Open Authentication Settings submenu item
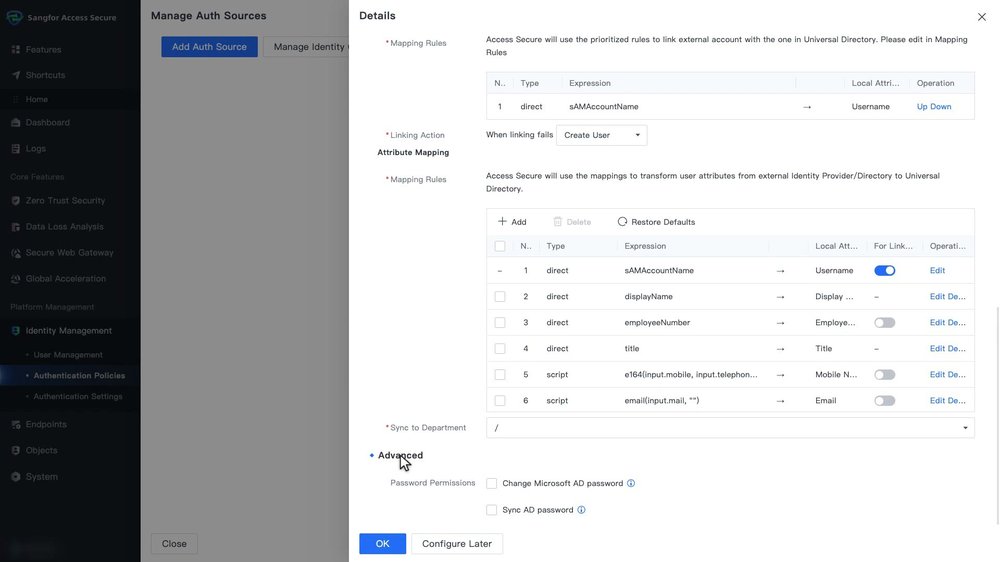This screenshot has height=562, width=1000. [78, 396]
